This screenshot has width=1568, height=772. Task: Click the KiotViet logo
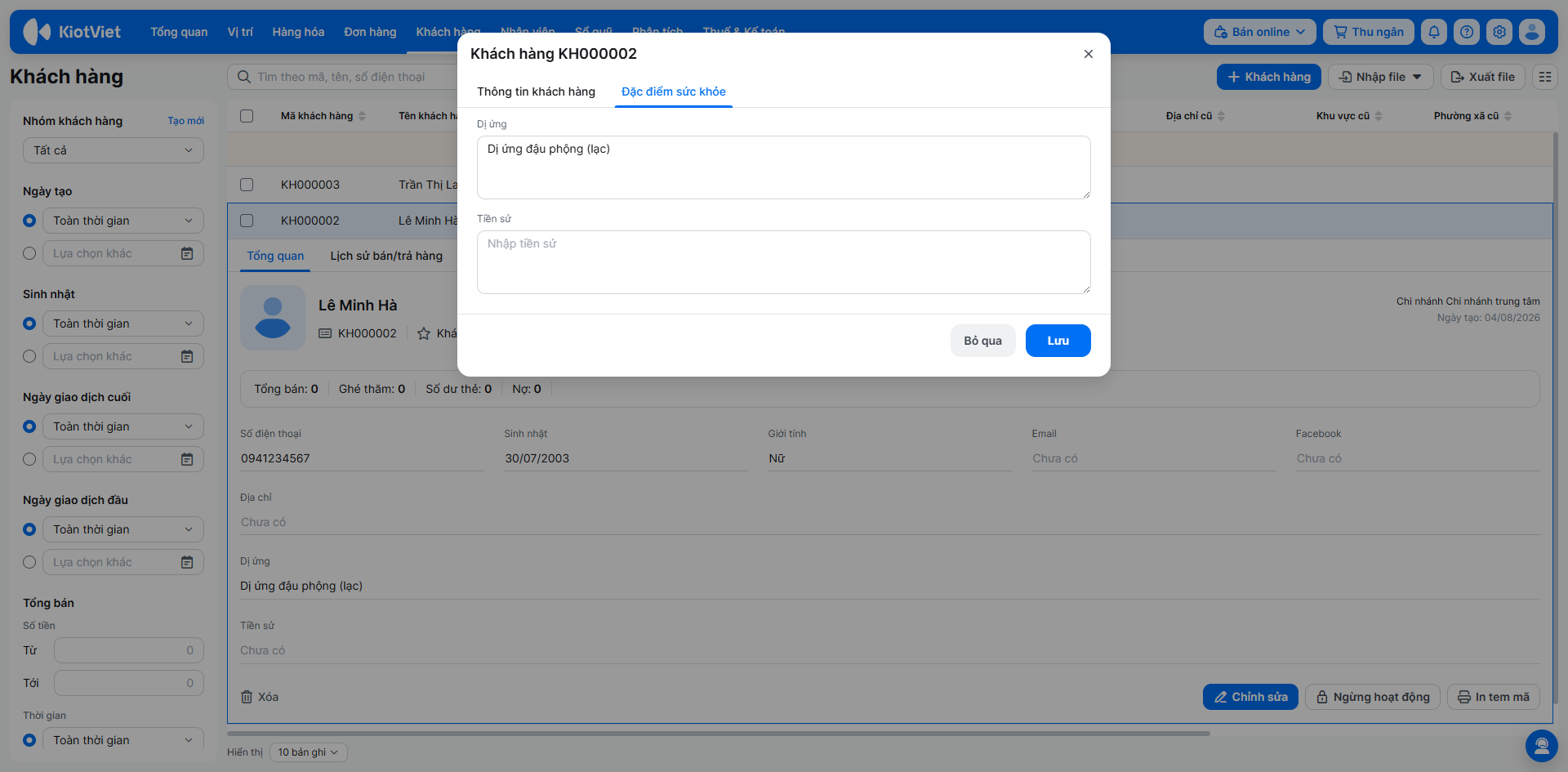coord(72,32)
